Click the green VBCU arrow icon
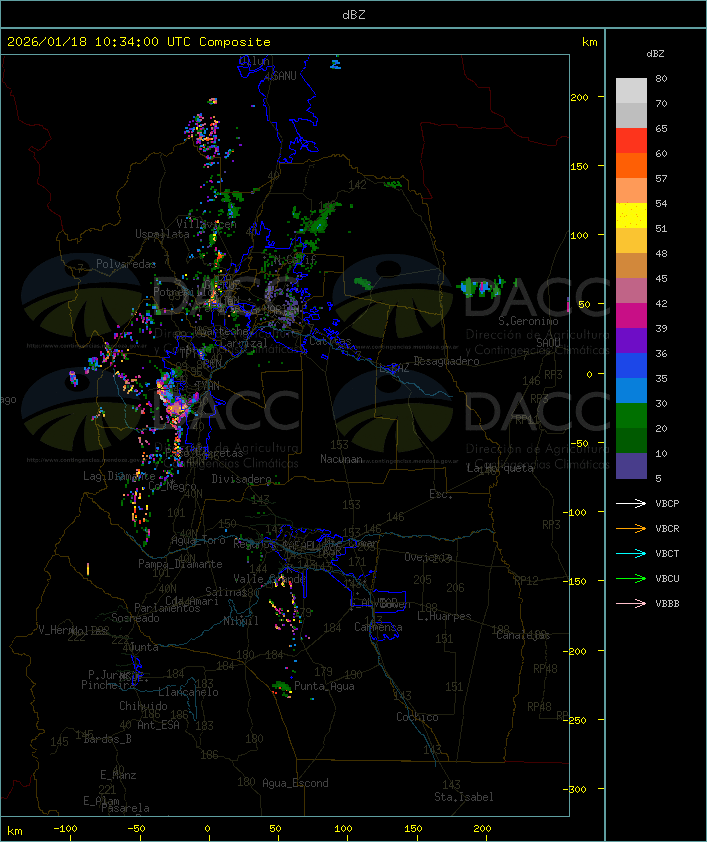Viewport: 707px width, 842px height. [x=631, y=579]
